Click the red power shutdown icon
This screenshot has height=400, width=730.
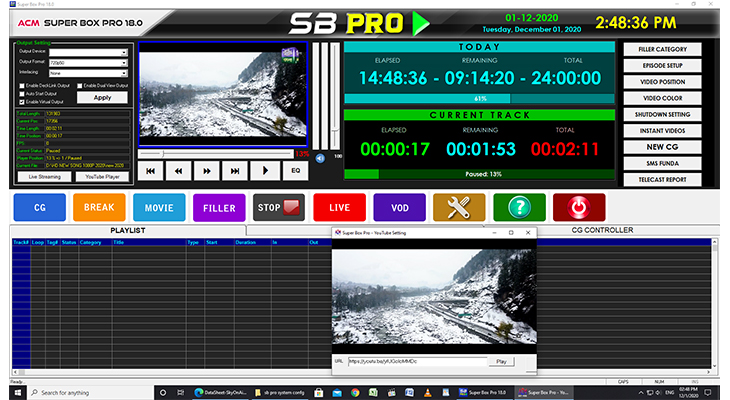click(579, 207)
